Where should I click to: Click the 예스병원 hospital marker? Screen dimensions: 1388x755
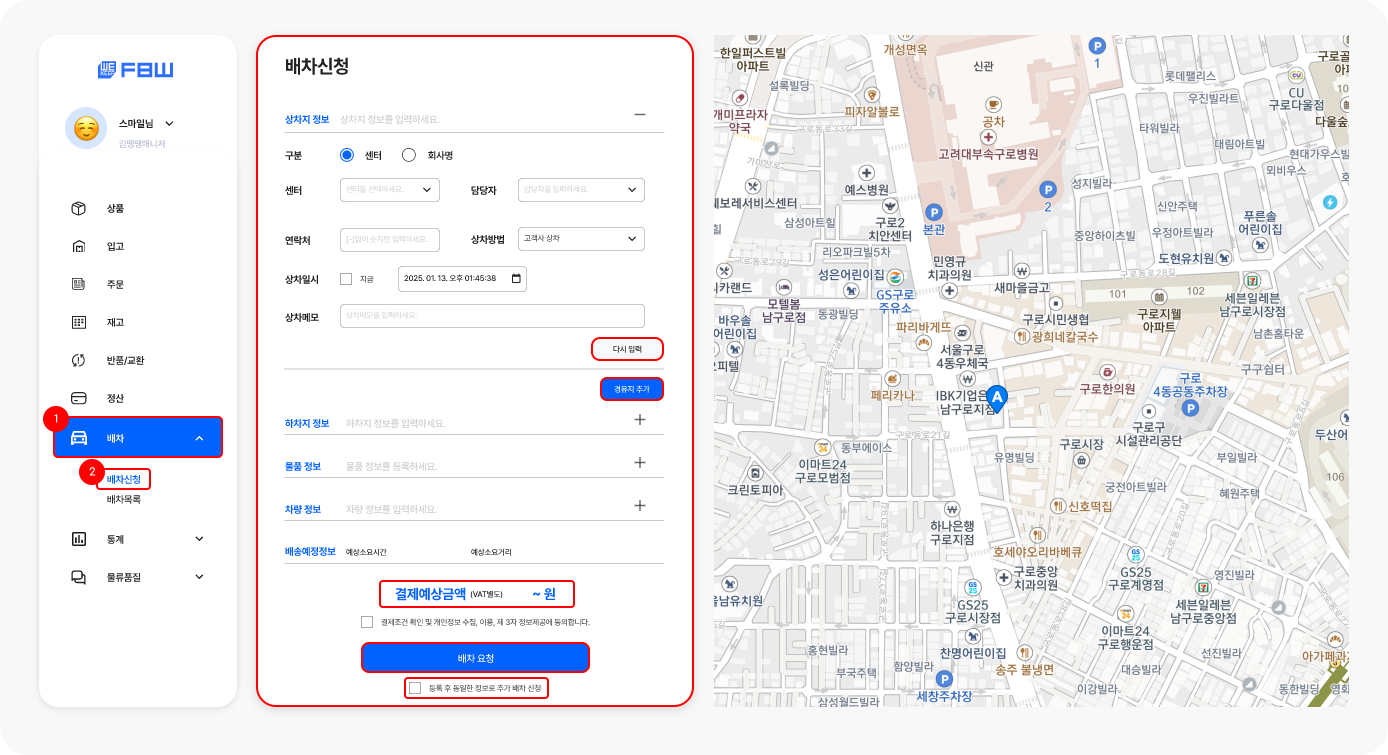click(866, 172)
